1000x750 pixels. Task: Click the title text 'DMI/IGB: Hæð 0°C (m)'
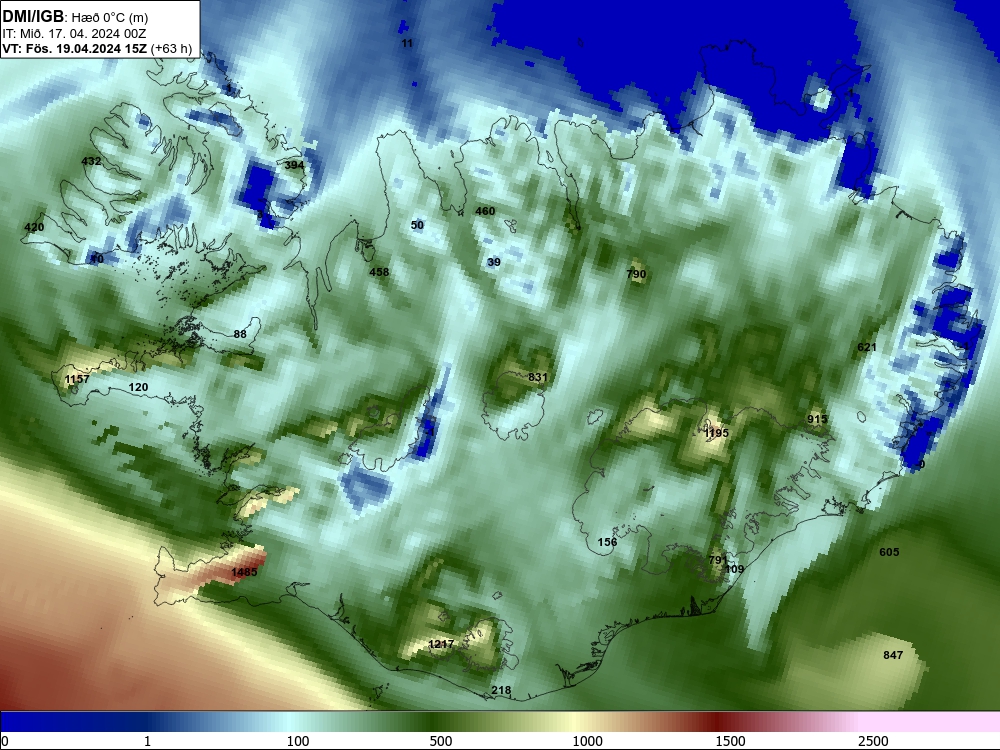tap(75, 16)
